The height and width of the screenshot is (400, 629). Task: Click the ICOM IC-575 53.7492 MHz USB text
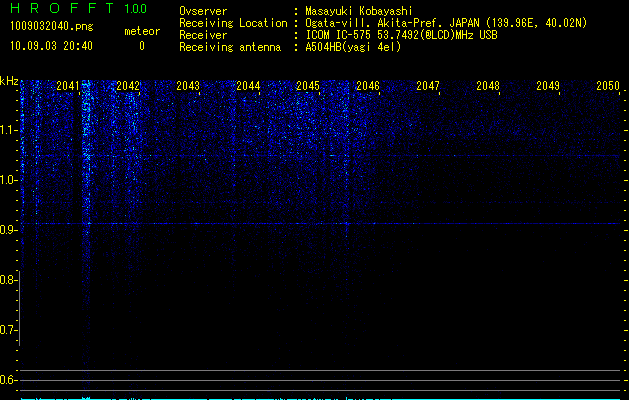click(402, 35)
